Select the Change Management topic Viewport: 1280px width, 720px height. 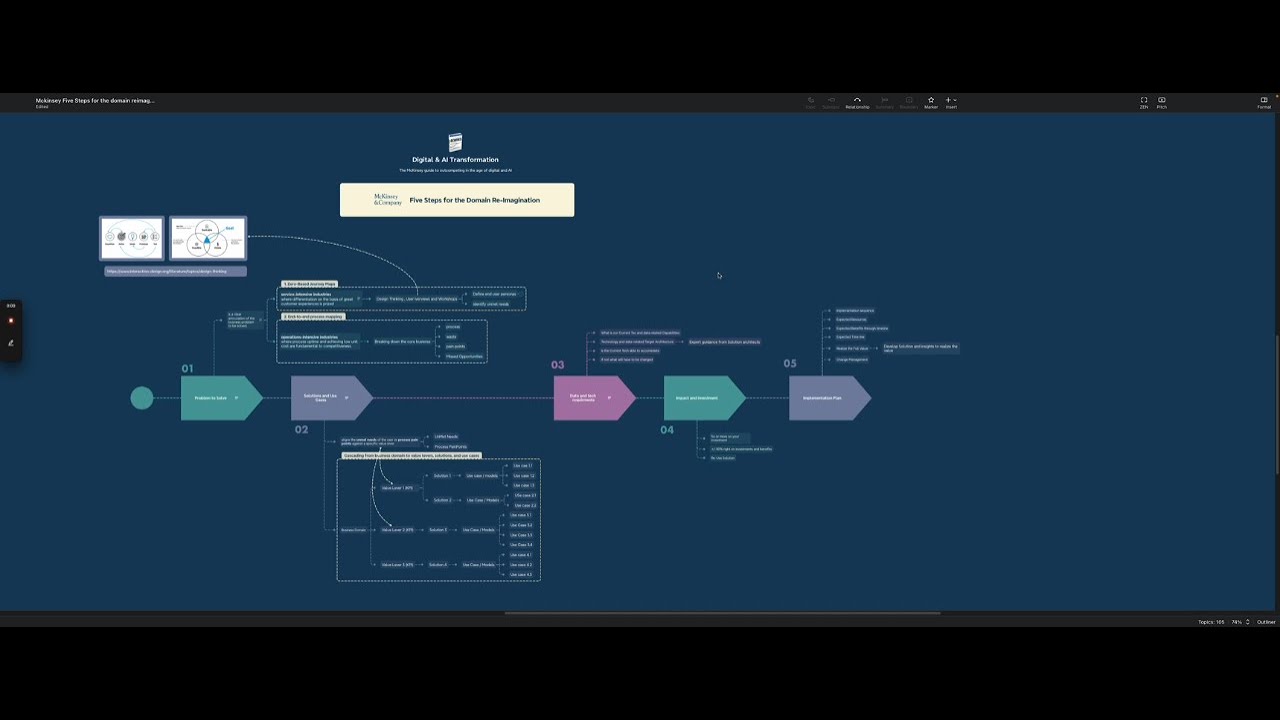852,359
